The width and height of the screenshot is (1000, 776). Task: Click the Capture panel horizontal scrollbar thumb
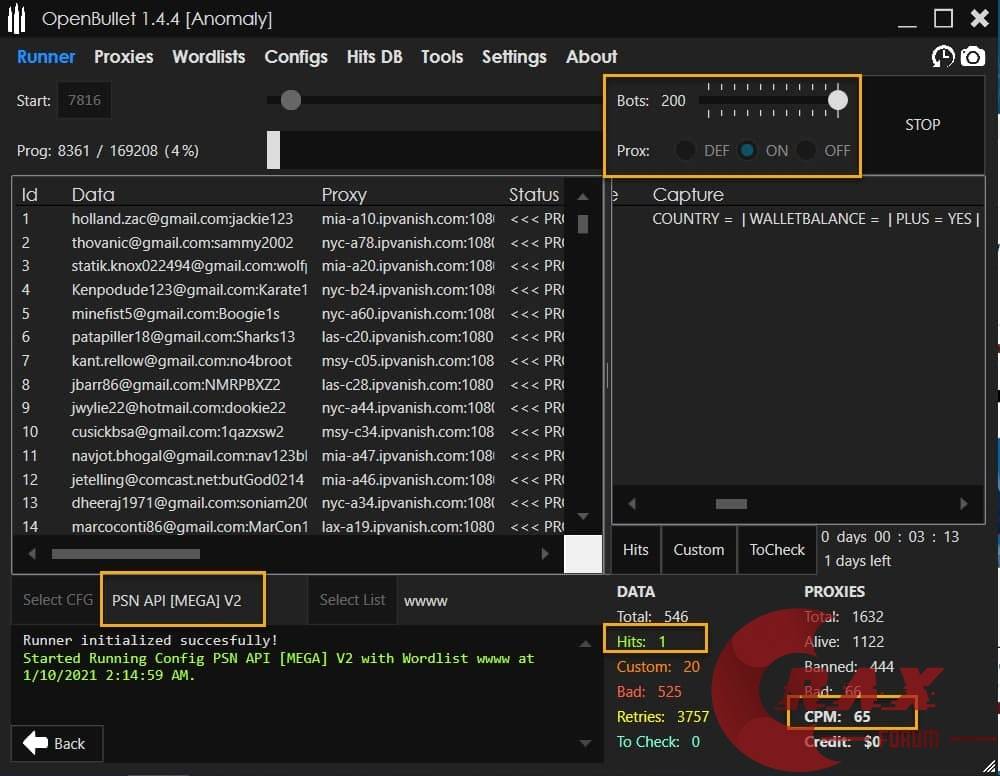click(731, 504)
